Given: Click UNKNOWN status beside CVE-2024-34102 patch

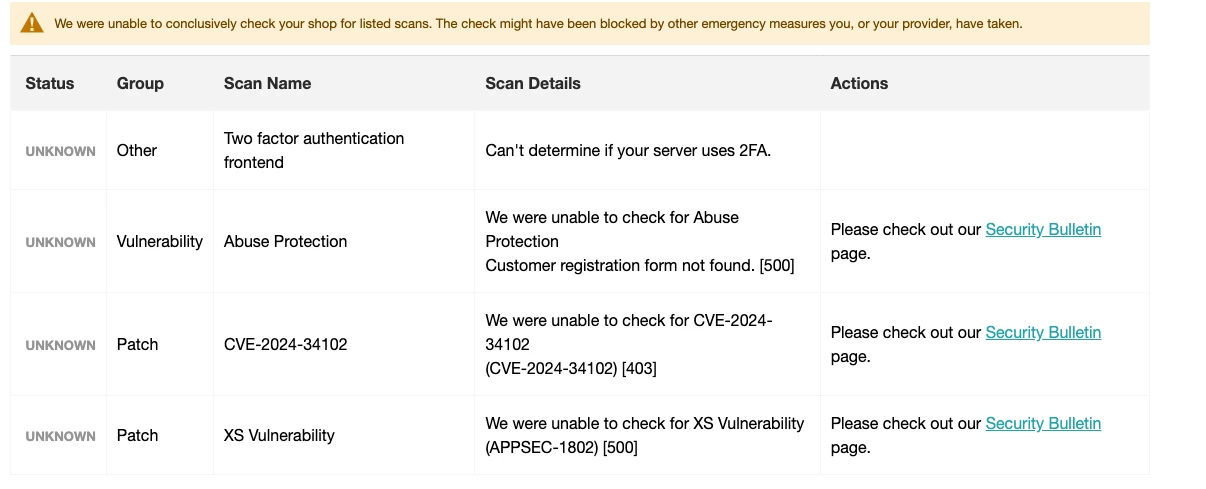Looking at the screenshot, I should (61, 346).
